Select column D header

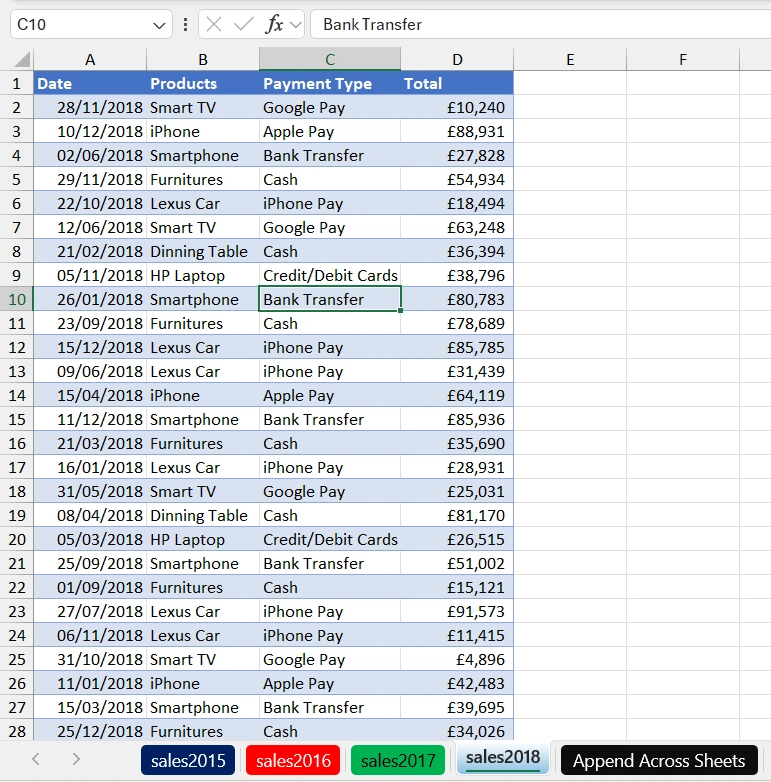click(x=457, y=59)
